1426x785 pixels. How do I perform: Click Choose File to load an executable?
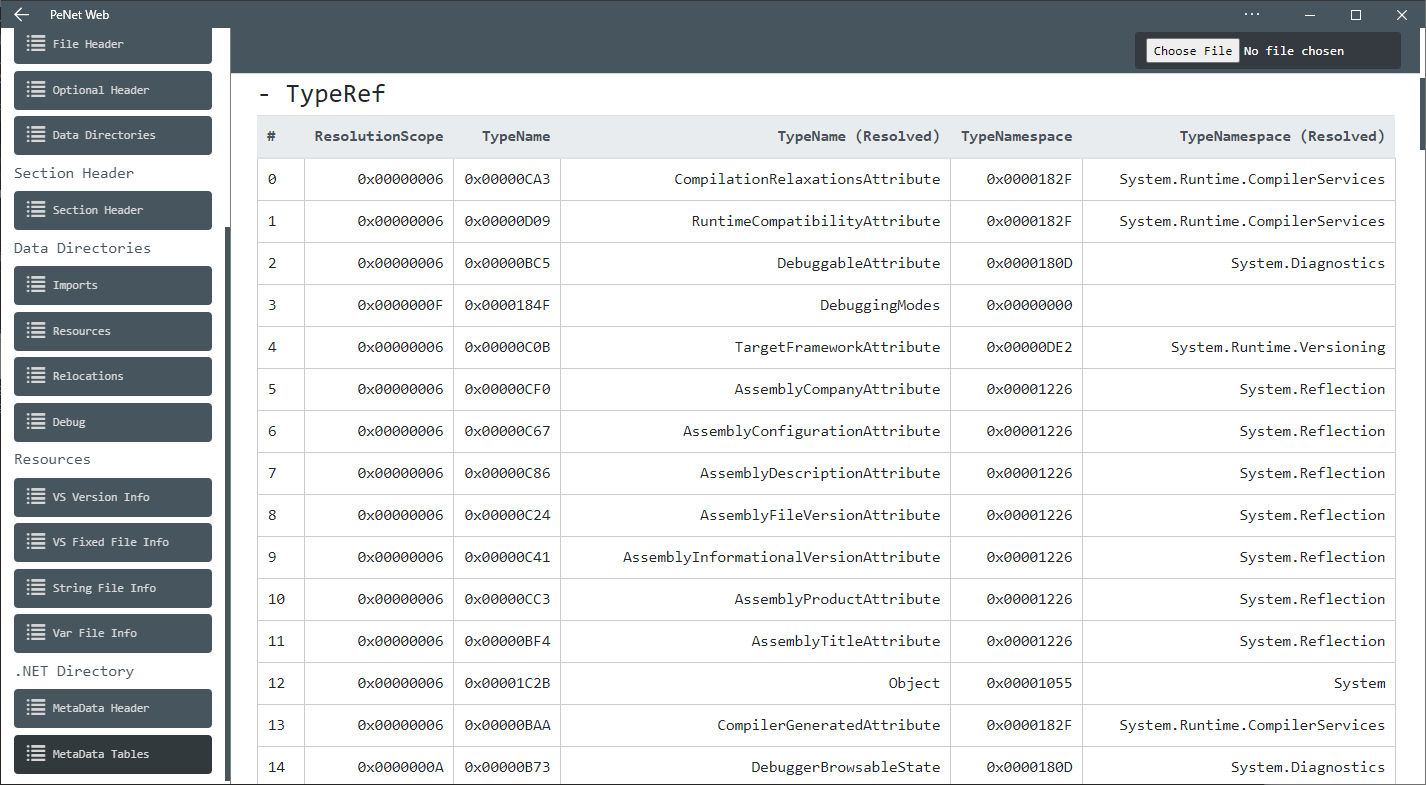coord(1192,50)
